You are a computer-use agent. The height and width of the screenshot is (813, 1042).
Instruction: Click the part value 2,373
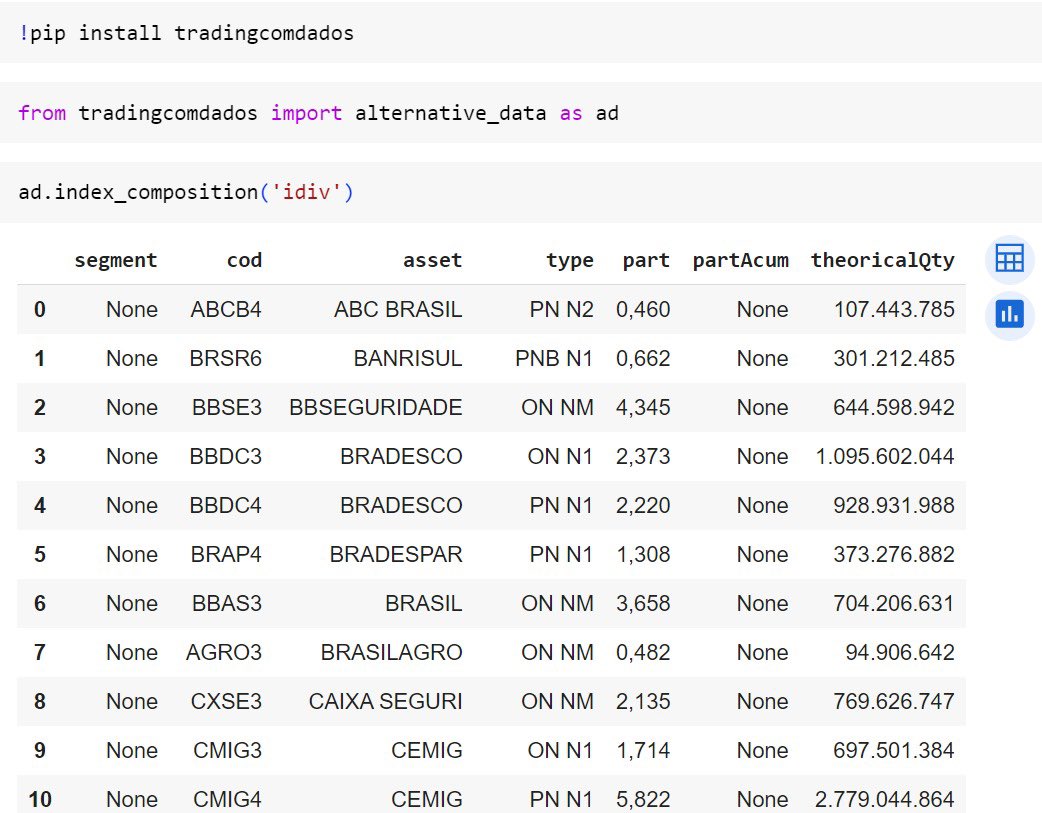[x=643, y=456]
